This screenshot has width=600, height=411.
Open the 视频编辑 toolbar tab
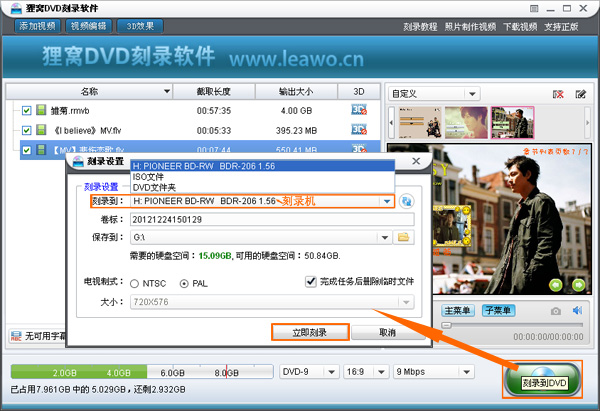pos(89,26)
